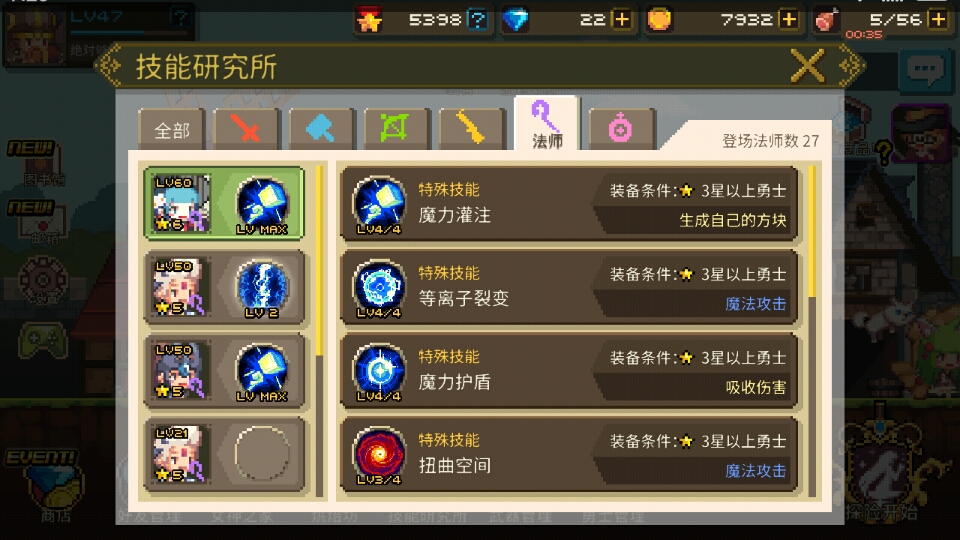Select the LV60 mage hero card
Screen dimensions: 960x540
(224, 203)
